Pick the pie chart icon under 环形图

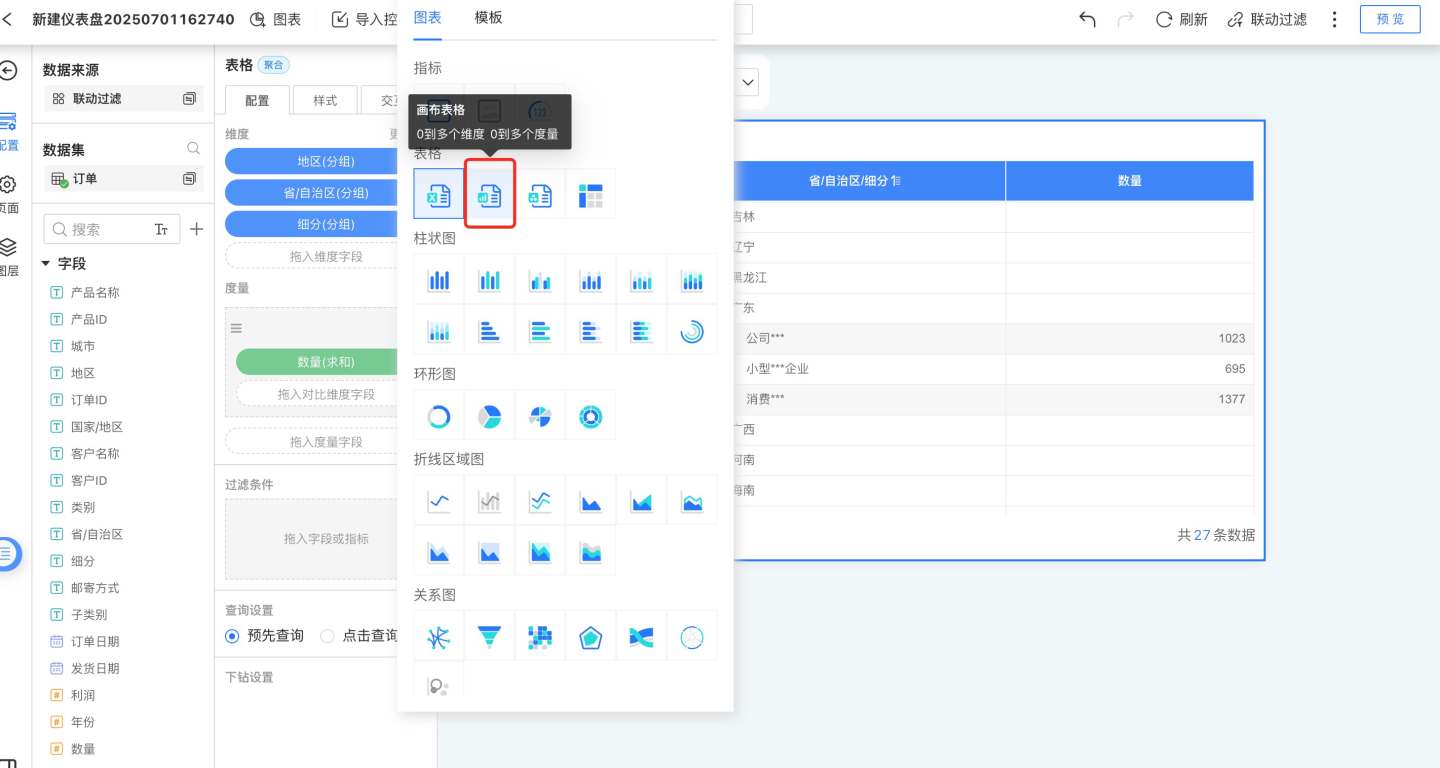pos(489,416)
